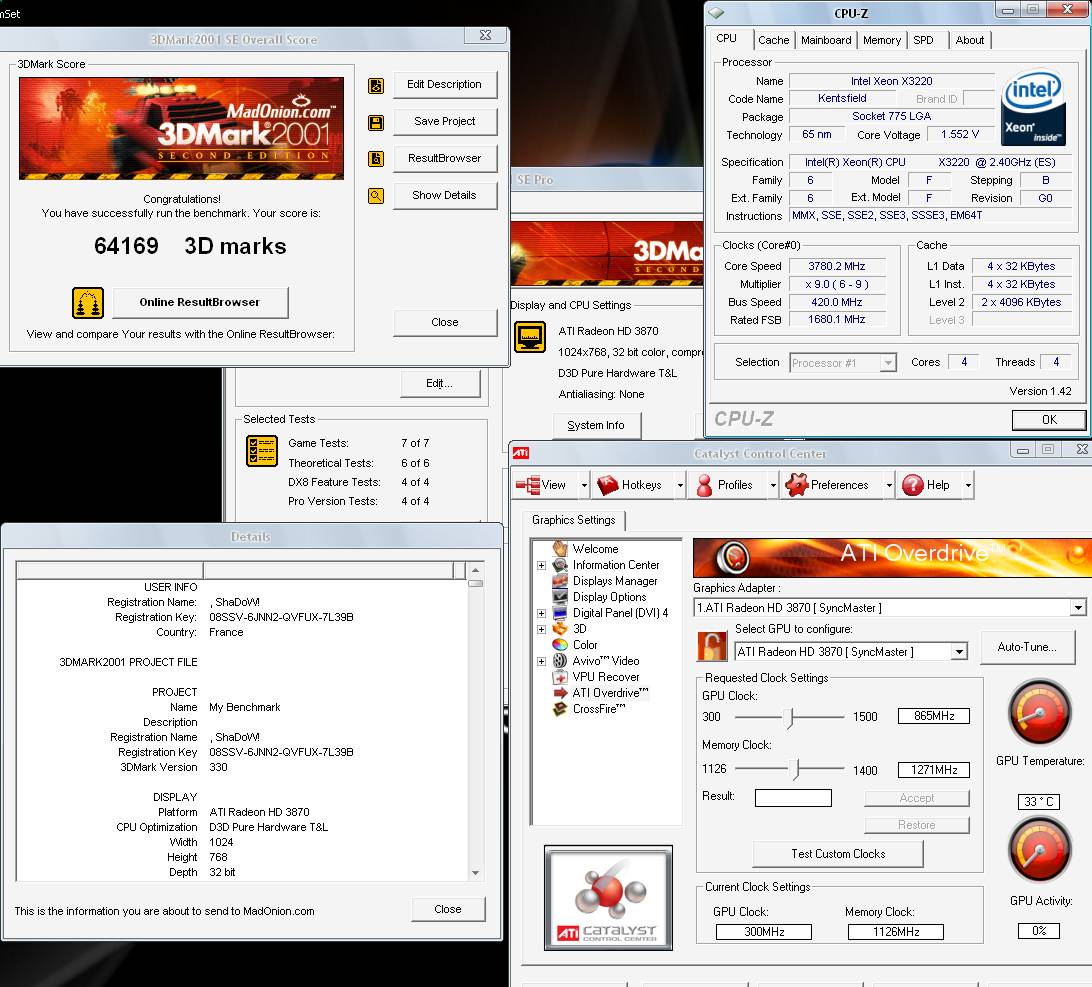1092x987 pixels.
Task: Click the Preferences toolbar icon
Action: coord(796,485)
